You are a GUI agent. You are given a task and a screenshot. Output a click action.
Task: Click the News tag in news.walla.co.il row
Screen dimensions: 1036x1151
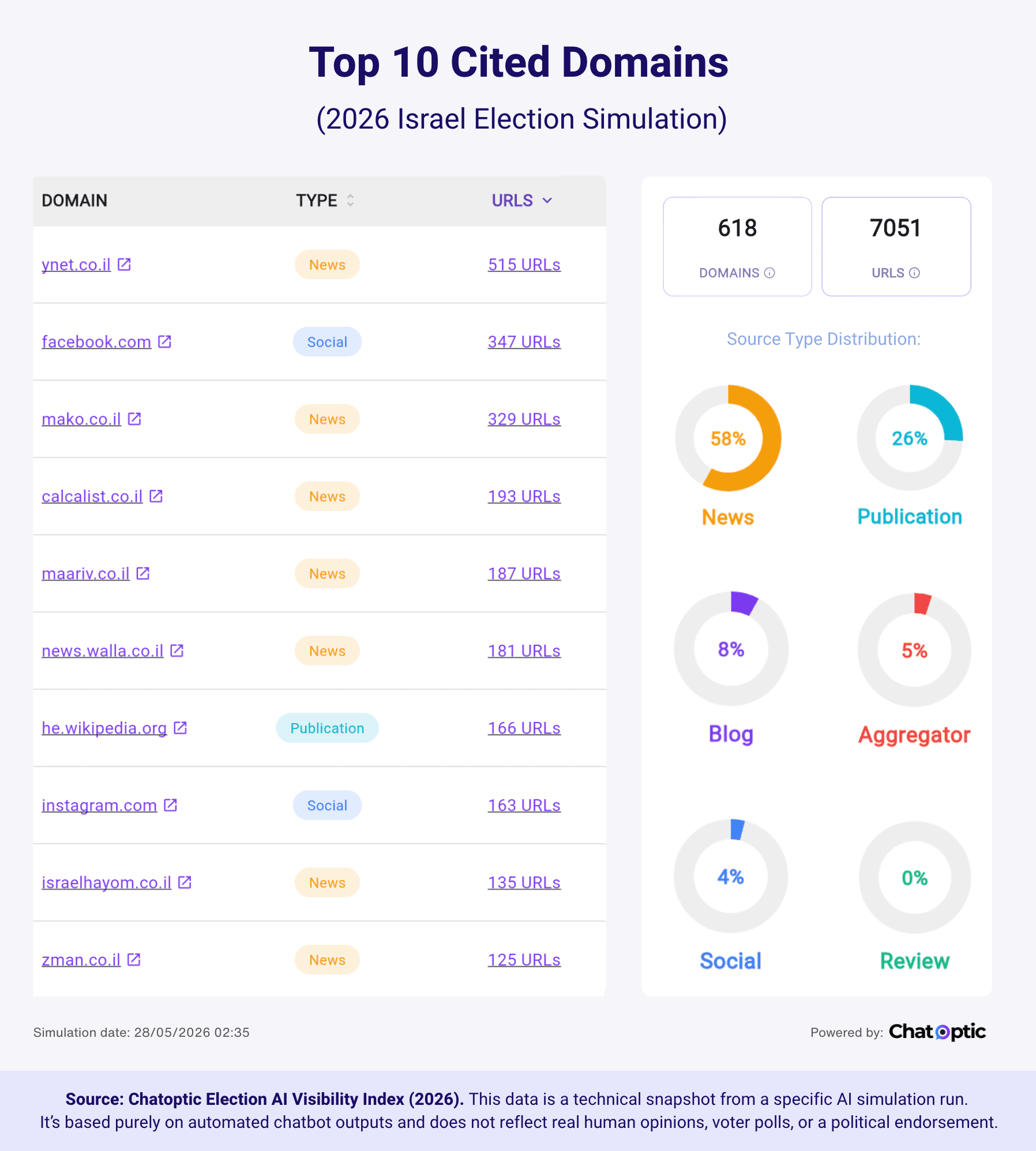pyautogui.click(x=327, y=651)
